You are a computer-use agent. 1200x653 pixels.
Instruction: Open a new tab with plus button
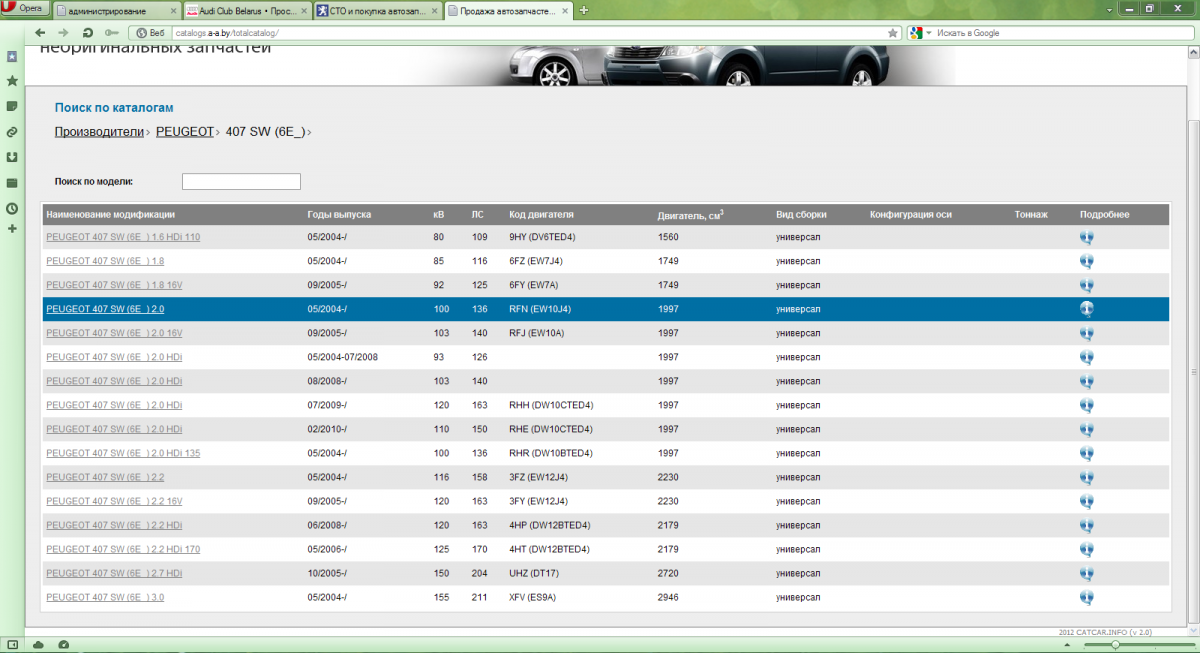click(x=584, y=10)
